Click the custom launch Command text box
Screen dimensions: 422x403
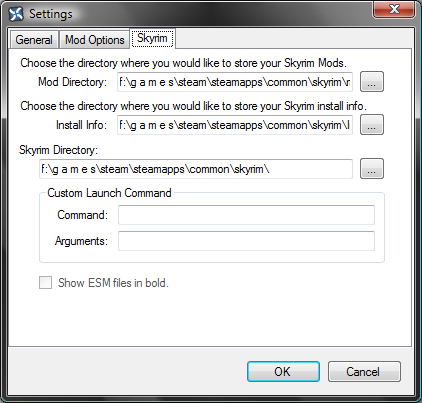(246, 215)
